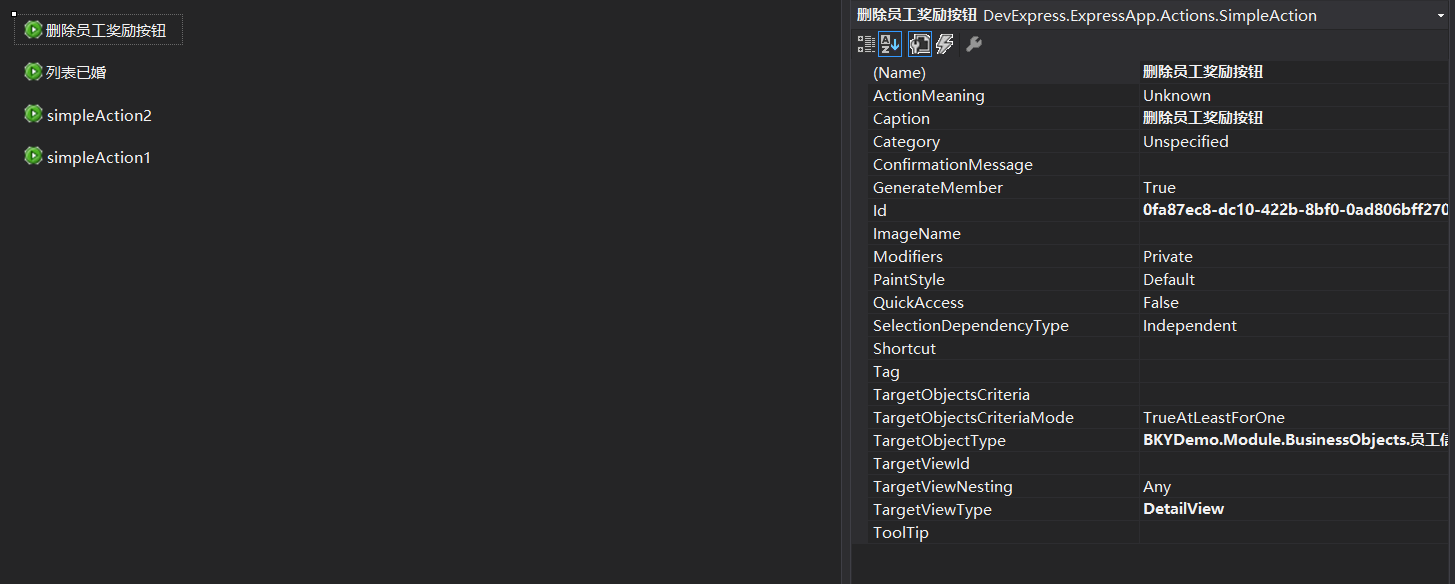Sort properties with the Alphabetical icon
1455x584 pixels.
point(890,44)
